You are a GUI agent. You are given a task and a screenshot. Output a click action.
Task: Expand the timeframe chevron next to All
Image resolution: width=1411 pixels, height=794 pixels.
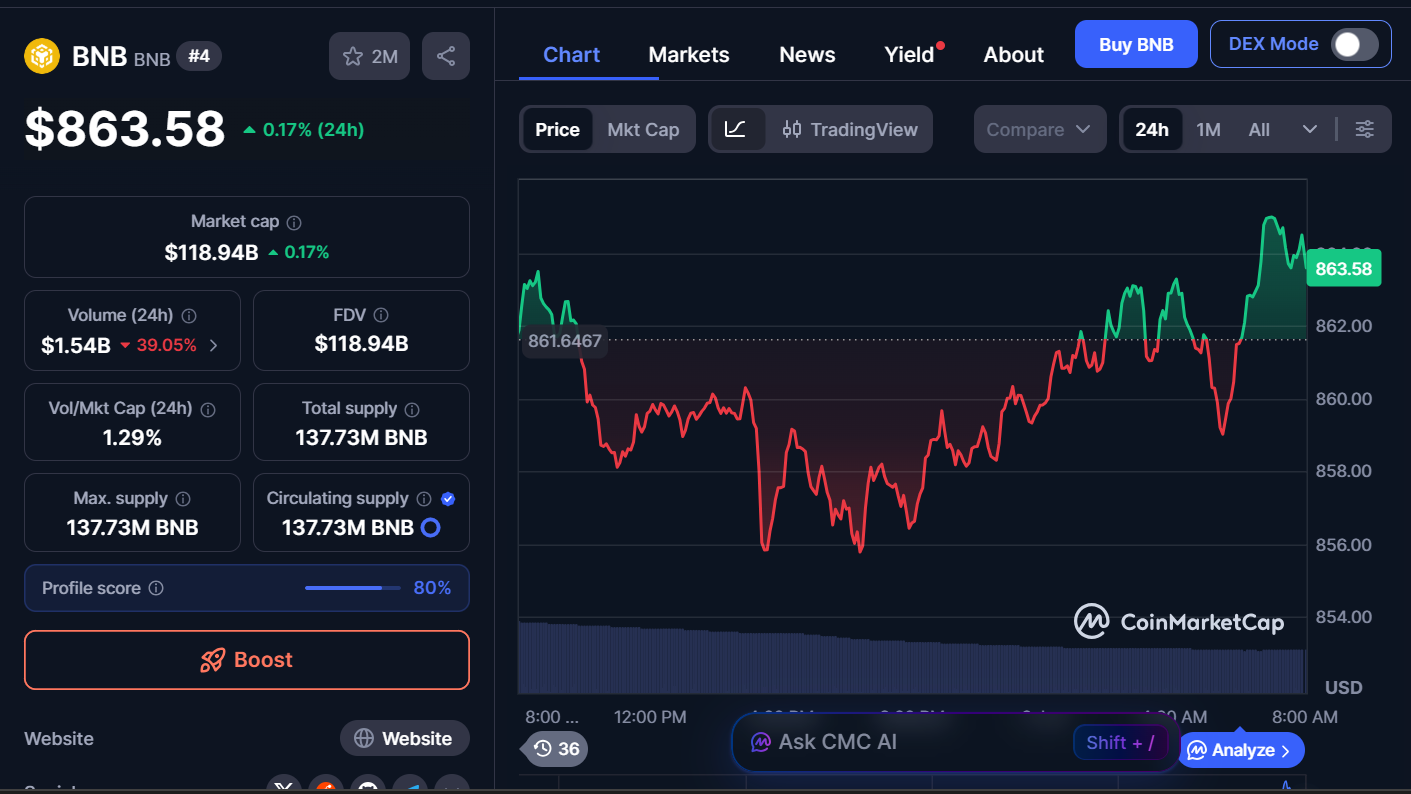pyautogui.click(x=1309, y=129)
